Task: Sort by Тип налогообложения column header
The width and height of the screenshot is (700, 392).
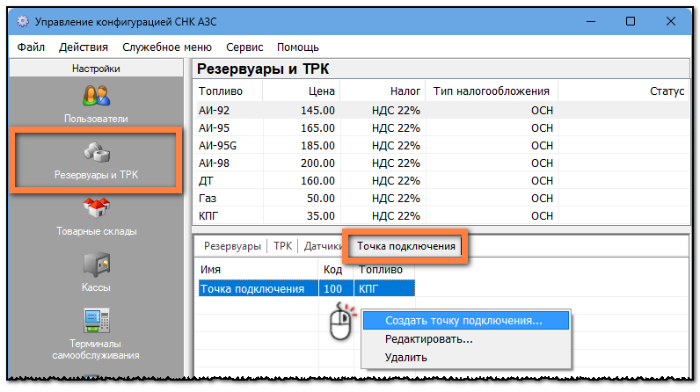Action: [492, 91]
